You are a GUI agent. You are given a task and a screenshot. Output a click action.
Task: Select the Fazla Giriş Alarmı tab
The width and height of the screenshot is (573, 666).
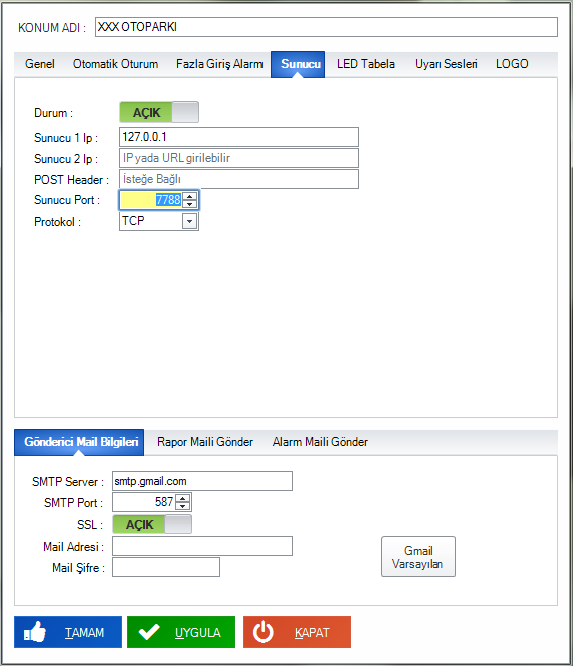[220, 64]
